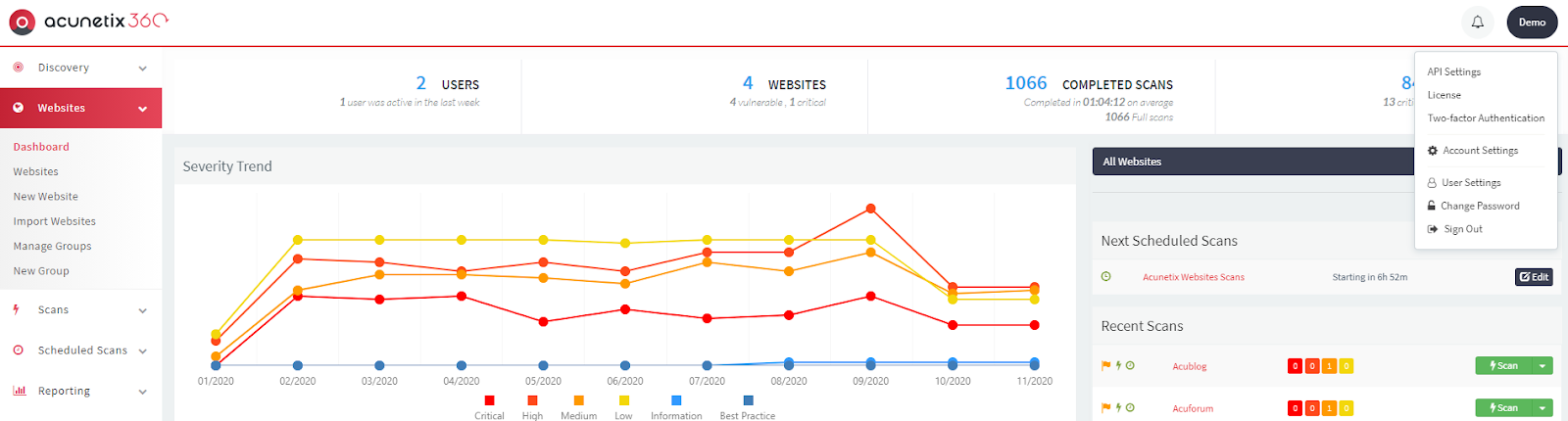Edit the Acunetix Websites Scans schedule
The height and width of the screenshot is (421, 1568).
[1534, 277]
